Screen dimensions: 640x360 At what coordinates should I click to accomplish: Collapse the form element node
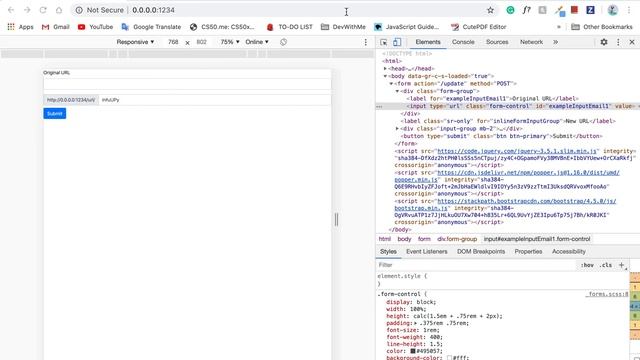(x=391, y=84)
